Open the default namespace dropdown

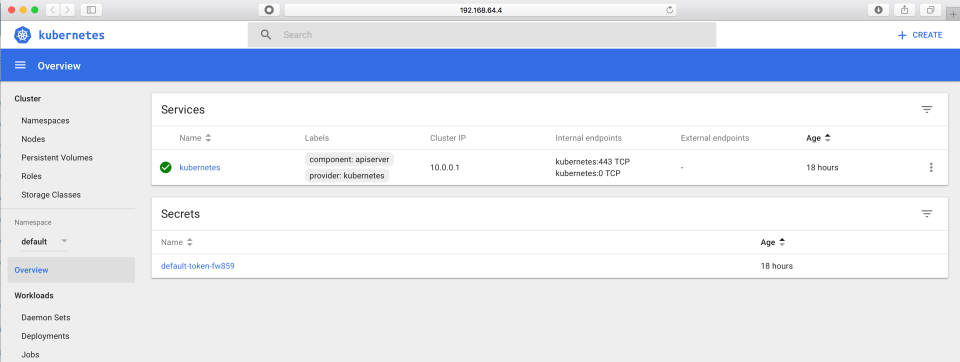tap(44, 241)
